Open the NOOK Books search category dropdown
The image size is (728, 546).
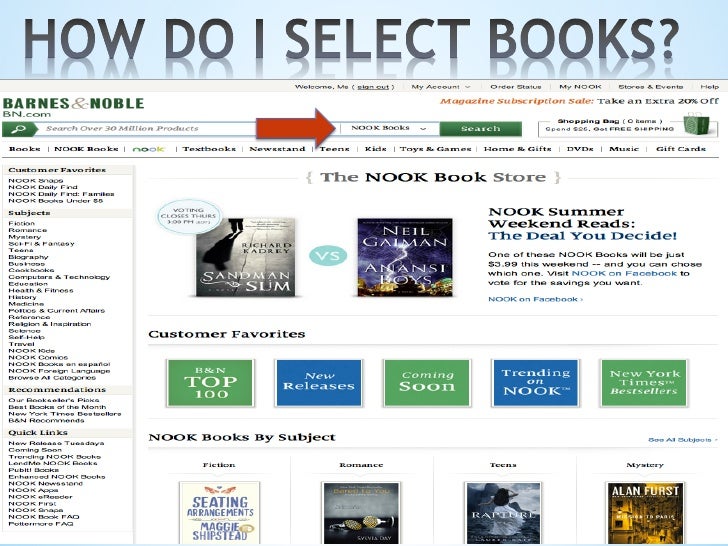(389, 128)
